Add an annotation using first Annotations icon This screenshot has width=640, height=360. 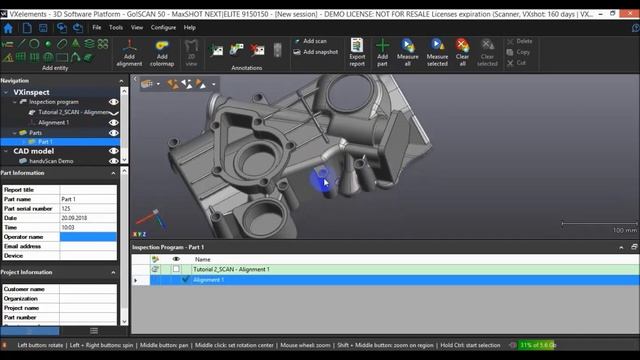pyautogui.click(x=216, y=50)
